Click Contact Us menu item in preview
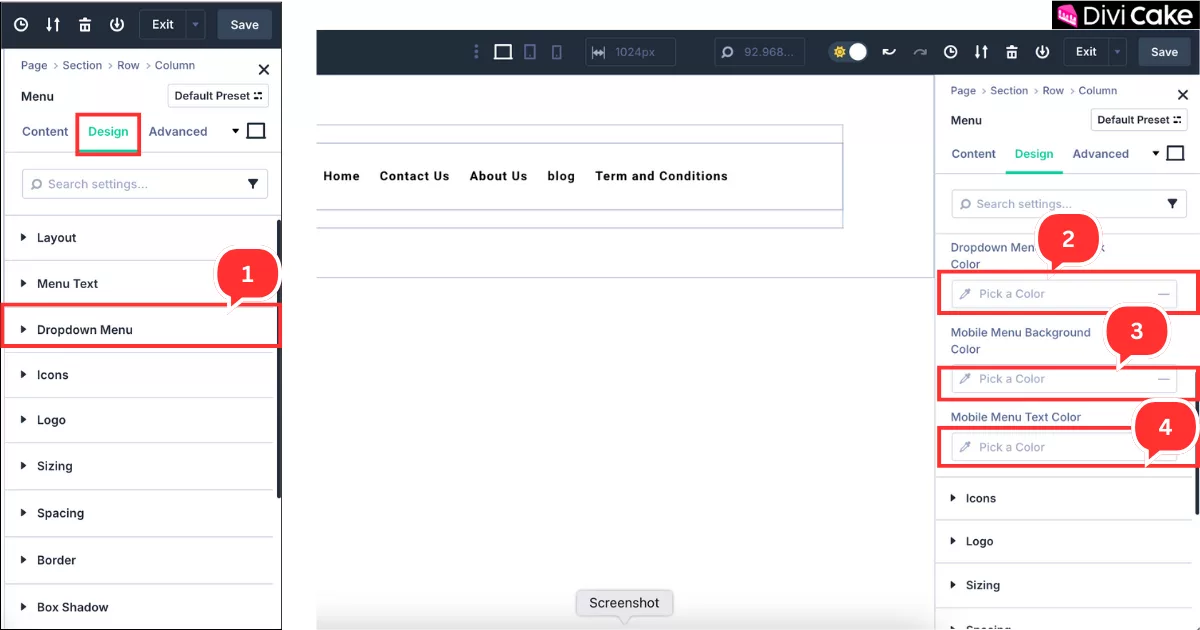 tap(414, 176)
